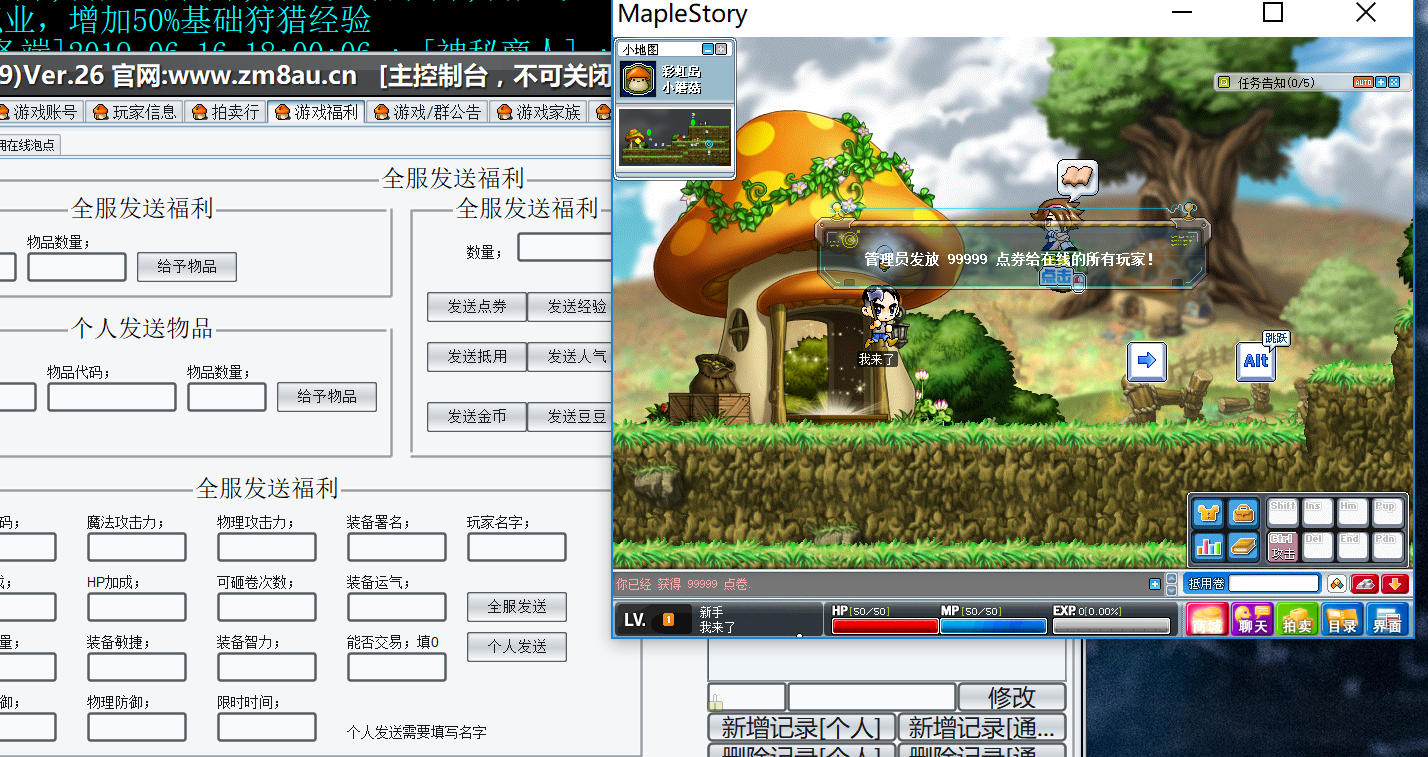Viewport: 1428px width, 757px height.
Task: Click the 发送经验 button
Action: click(570, 307)
